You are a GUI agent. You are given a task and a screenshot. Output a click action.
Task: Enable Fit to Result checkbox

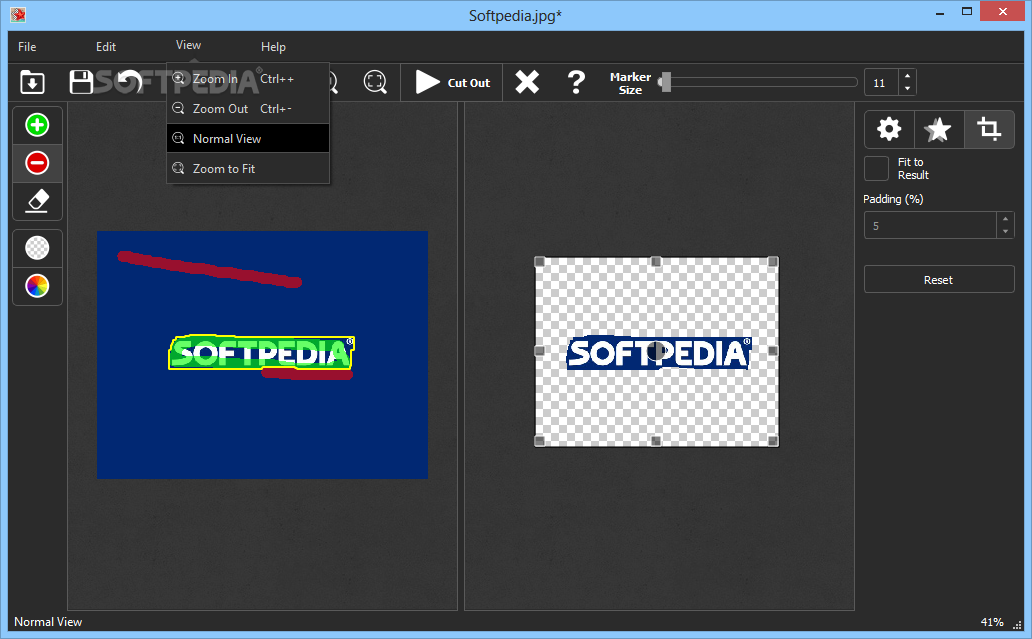click(x=876, y=168)
